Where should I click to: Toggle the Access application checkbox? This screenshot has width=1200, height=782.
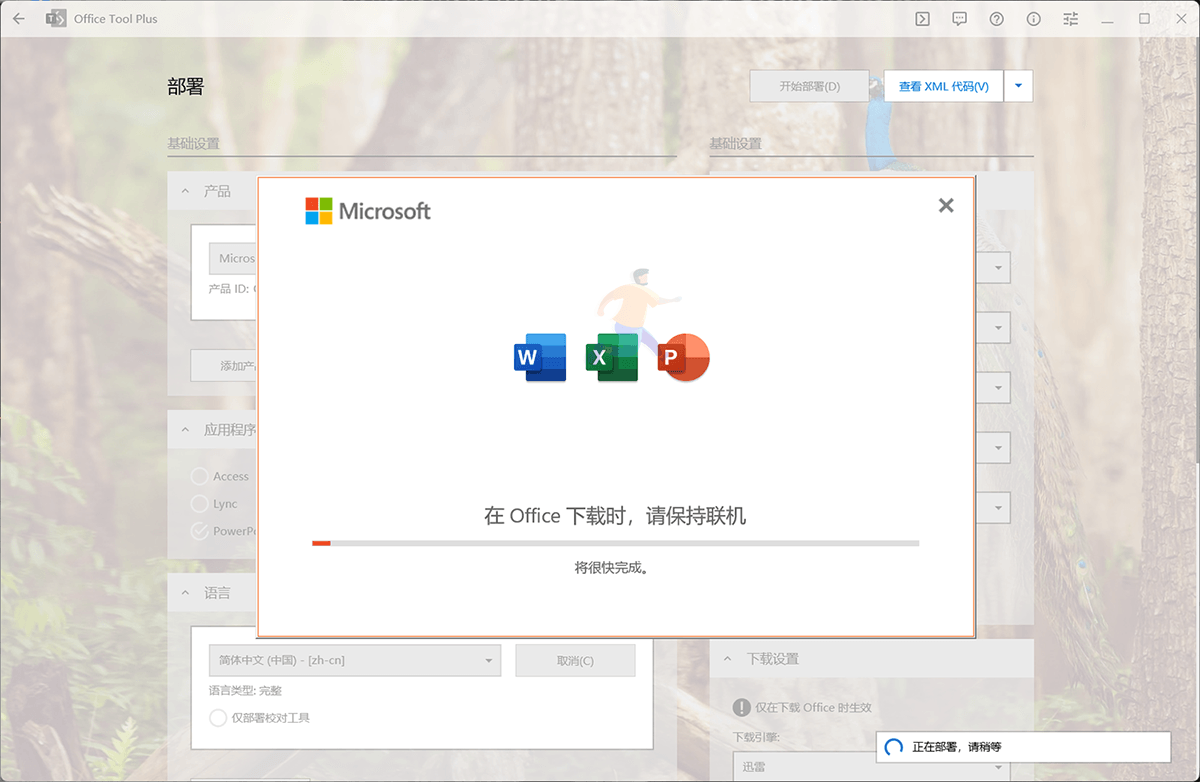200,476
